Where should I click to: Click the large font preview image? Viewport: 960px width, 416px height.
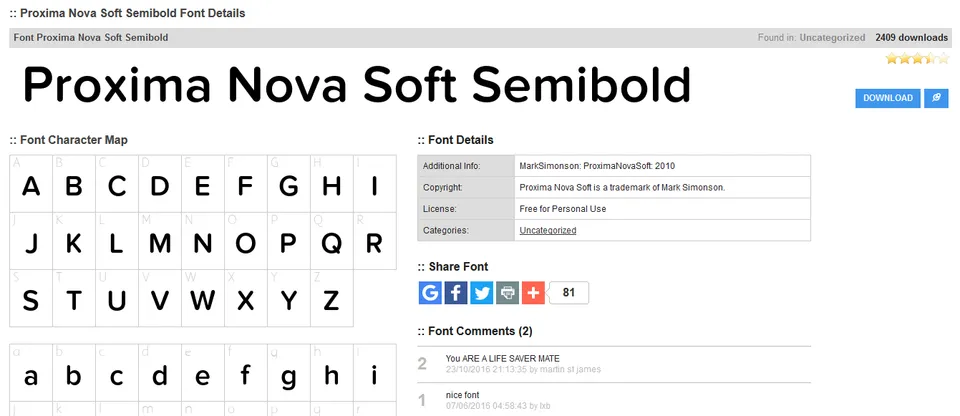pos(357,85)
